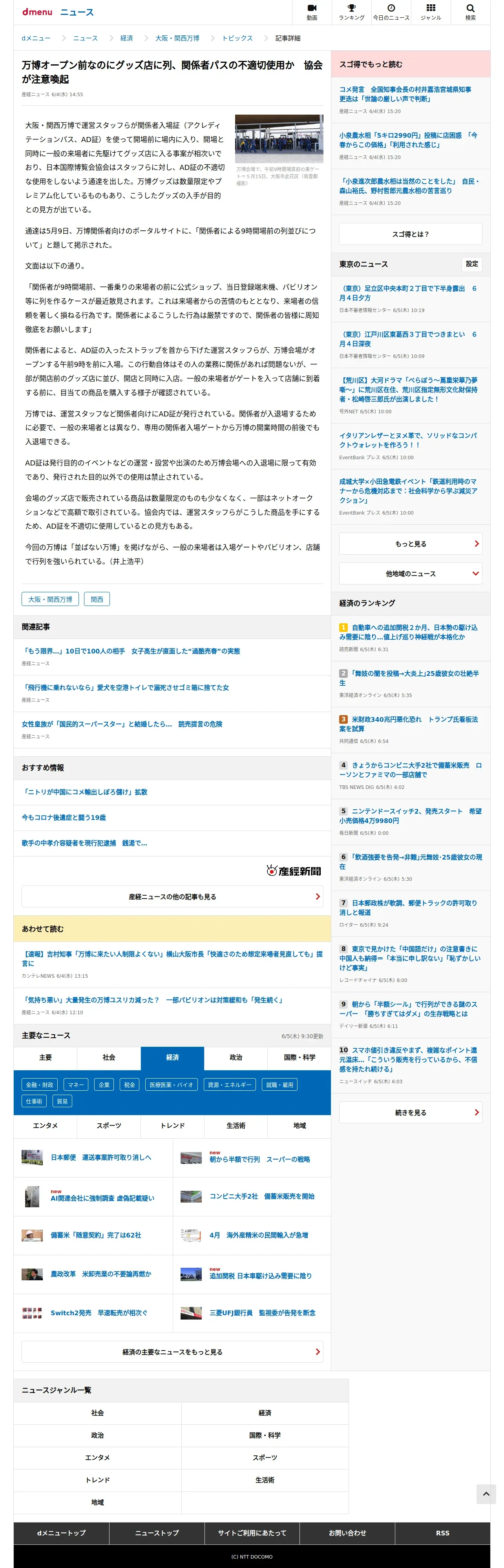Open the 産経新聞 logo
Viewport: 504px width, 1568px height.
(294, 871)
